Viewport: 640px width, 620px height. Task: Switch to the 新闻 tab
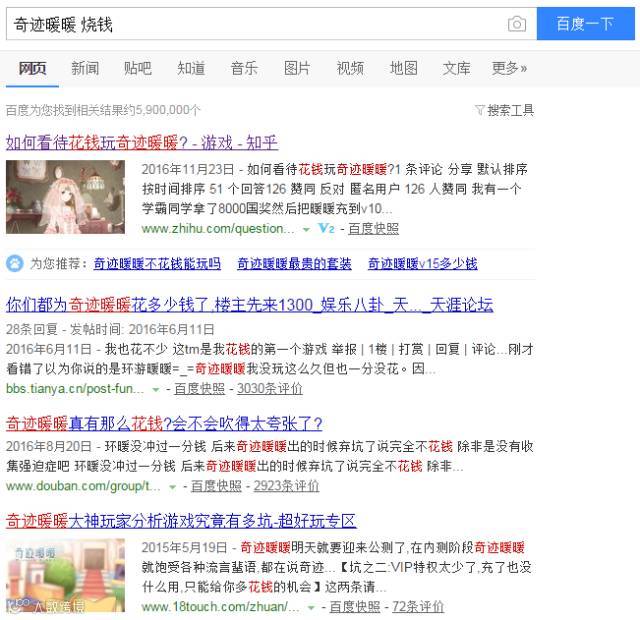tap(85, 68)
